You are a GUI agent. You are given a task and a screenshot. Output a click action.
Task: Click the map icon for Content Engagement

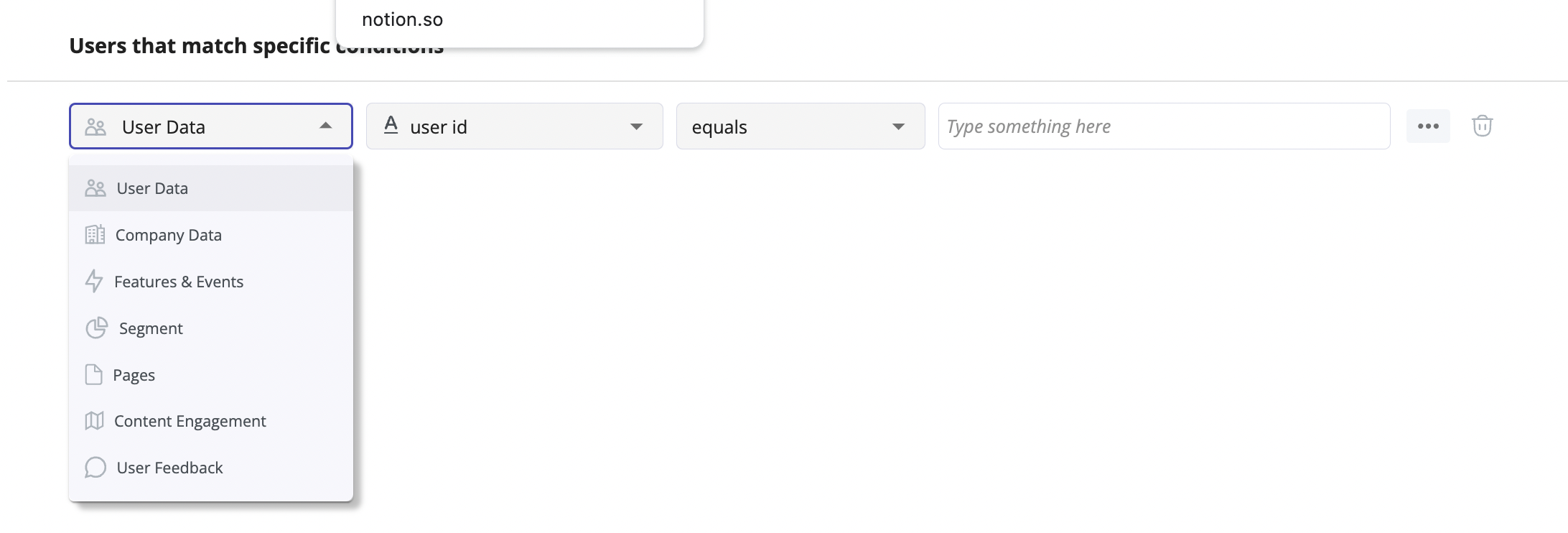click(x=95, y=421)
